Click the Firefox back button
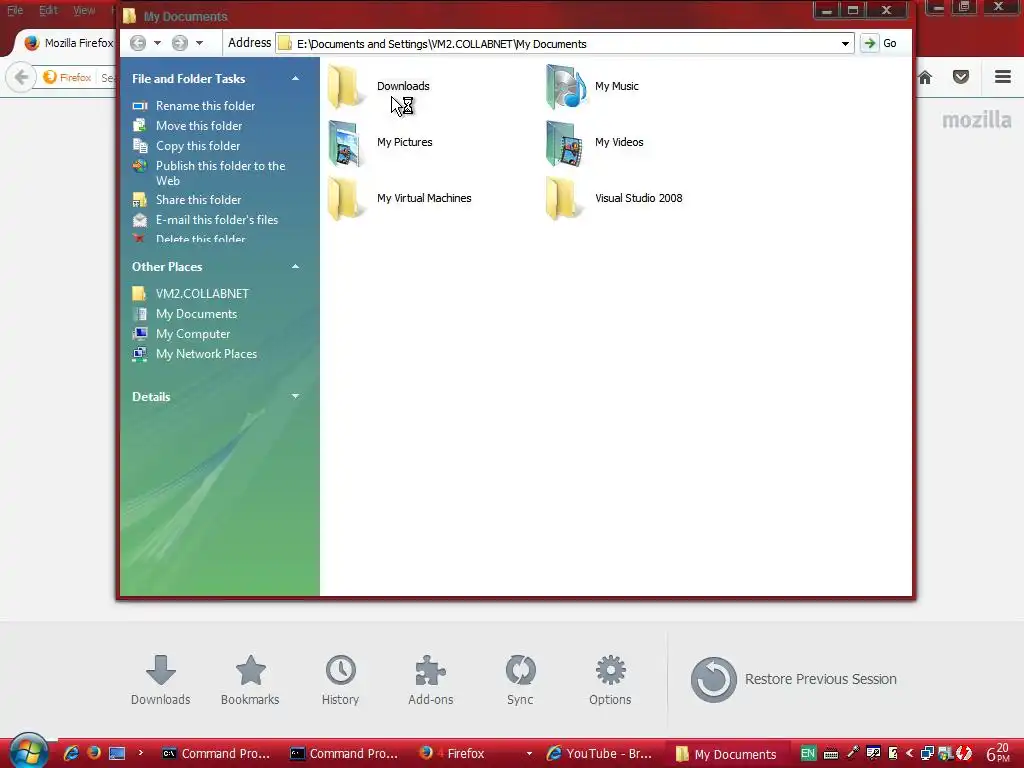This screenshot has width=1024, height=768. pos(21,77)
